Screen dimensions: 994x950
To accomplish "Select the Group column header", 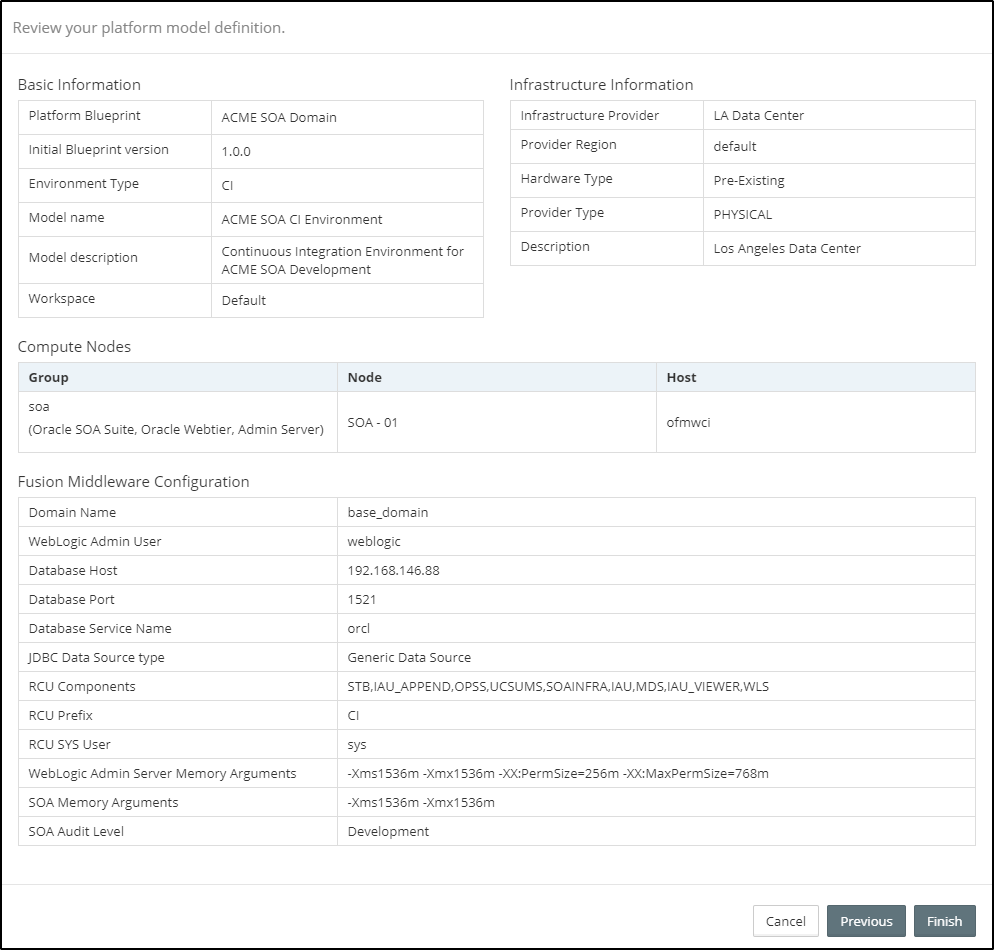I will (49, 377).
